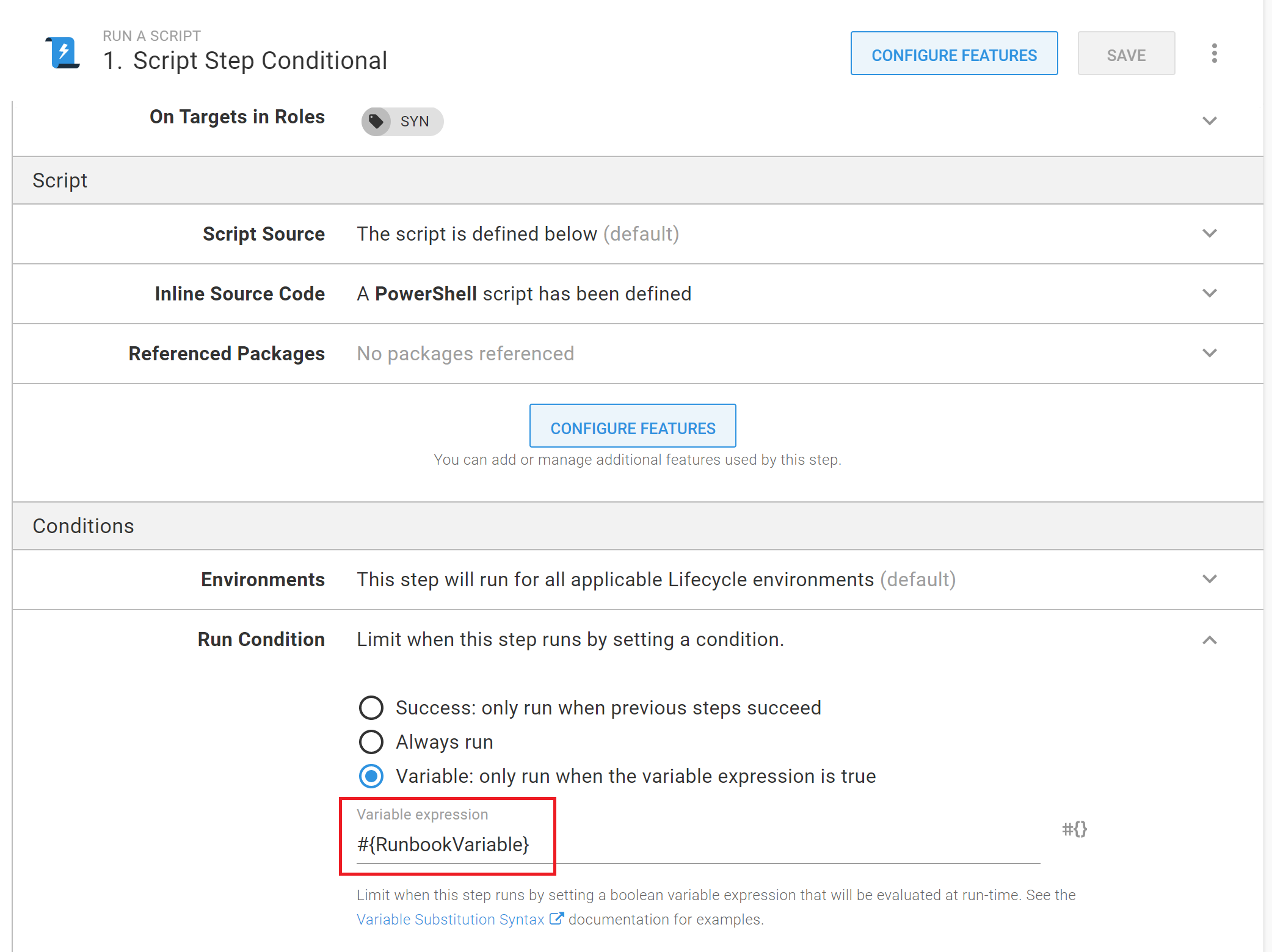Expand the Environments condition section
This screenshot has height=952, width=1272.
tap(1210, 579)
